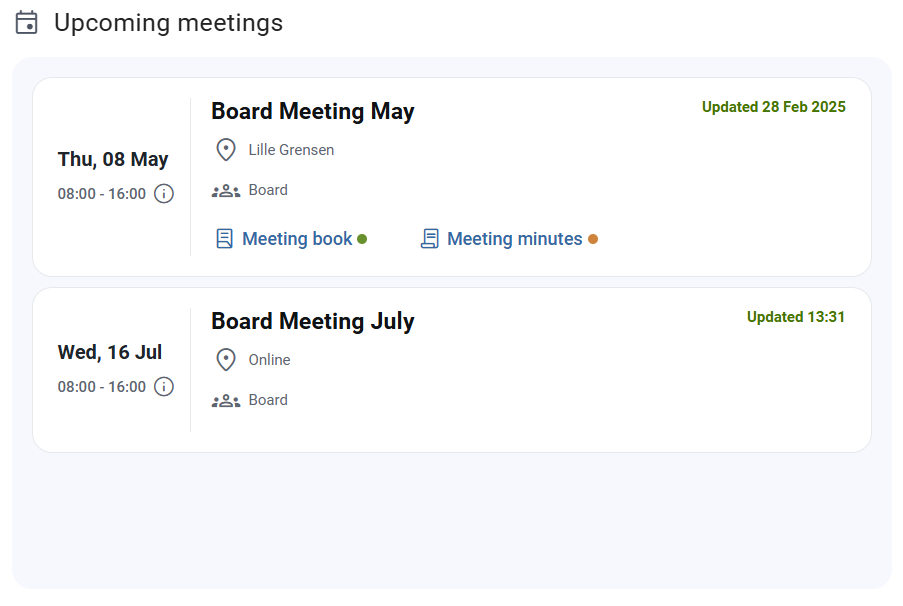Open the Board Meeting July title

point(313,321)
